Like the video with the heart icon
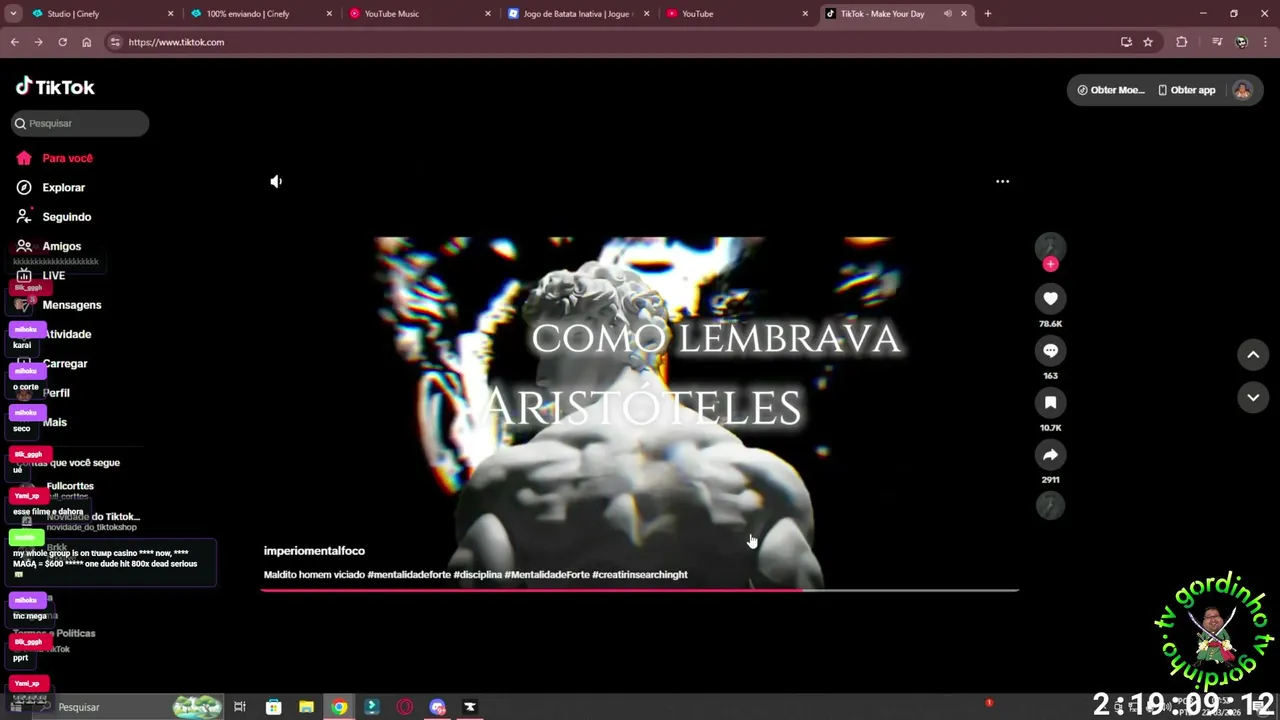Screen dimensions: 1280x720 click(x=1050, y=299)
